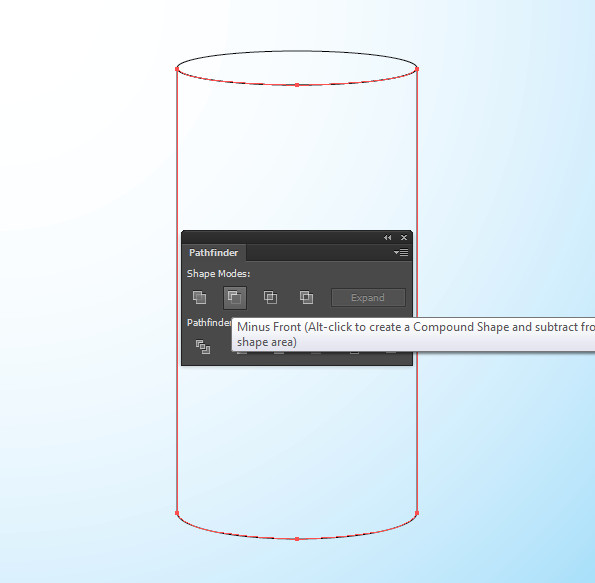Viewport: 595px width, 583px height.
Task: Click the black upper arc of ellipse
Action: tap(297, 51)
